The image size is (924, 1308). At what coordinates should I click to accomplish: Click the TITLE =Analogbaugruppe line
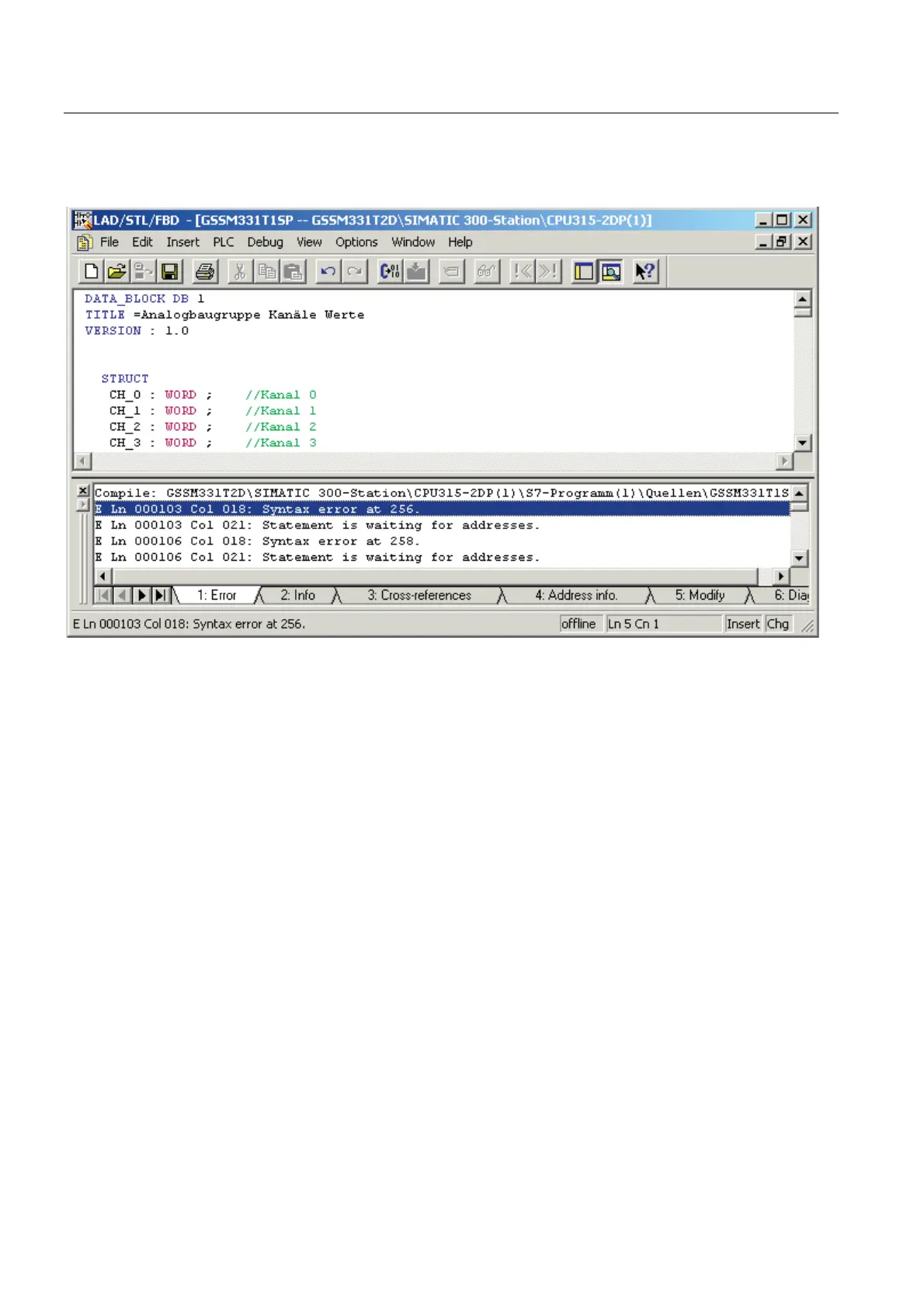click(224, 315)
